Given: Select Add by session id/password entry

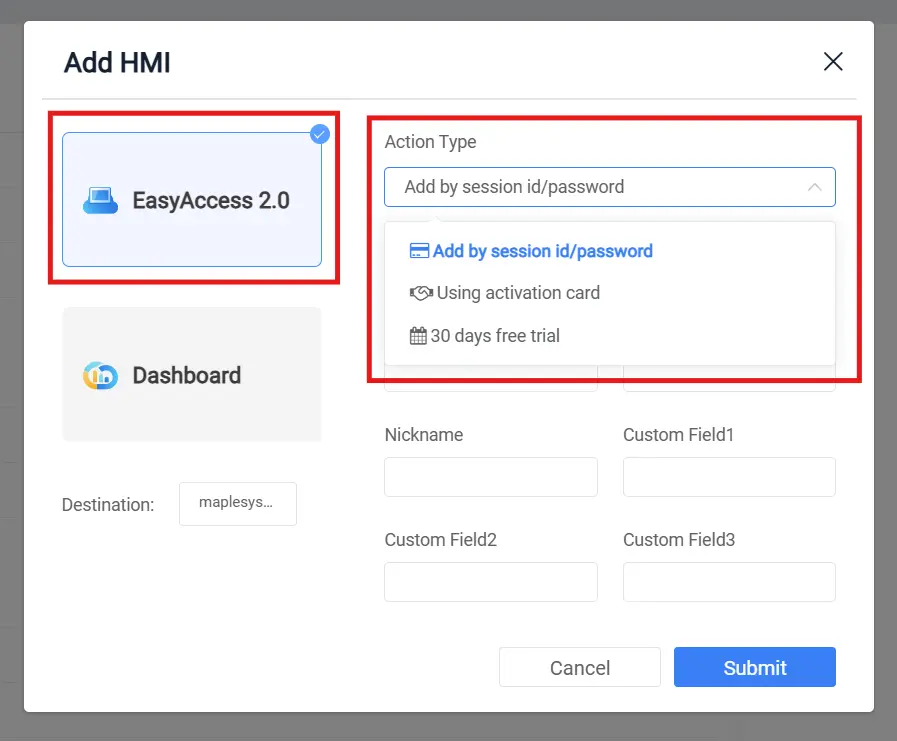Looking at the screenshot, I should point(540,251).
